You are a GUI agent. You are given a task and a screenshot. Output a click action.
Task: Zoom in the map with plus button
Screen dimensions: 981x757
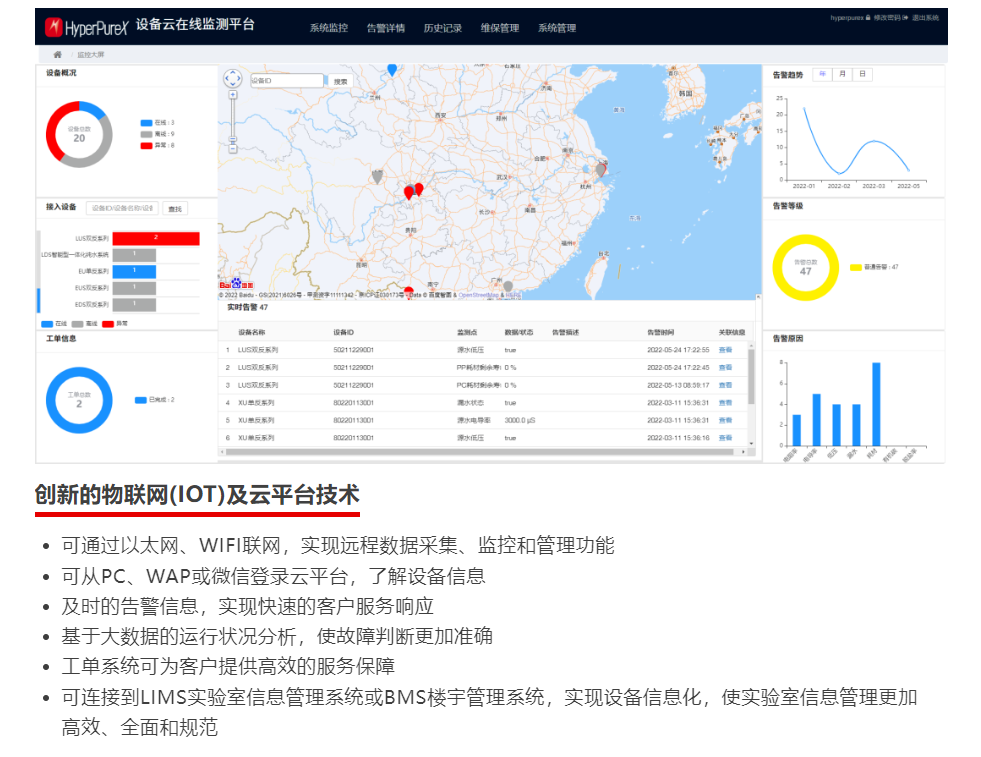point(233,96)
